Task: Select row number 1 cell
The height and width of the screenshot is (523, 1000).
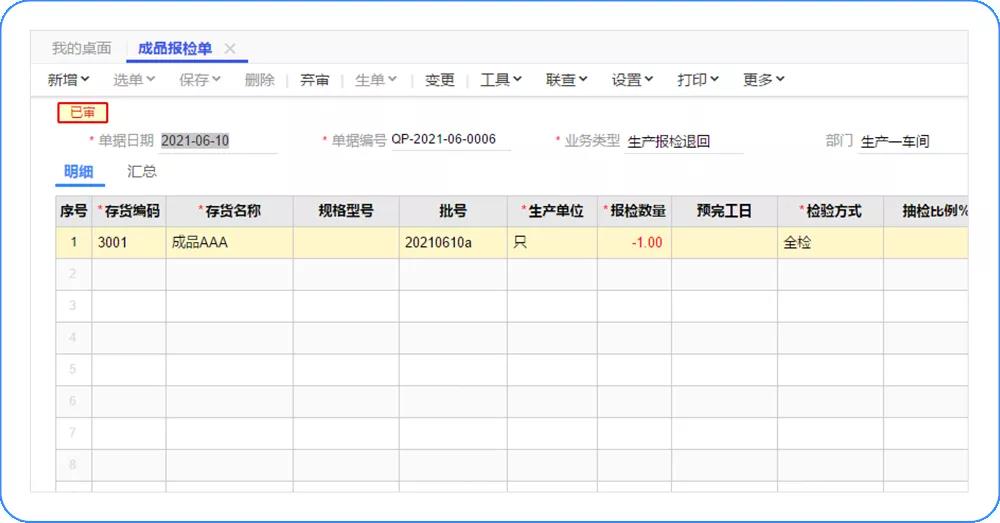Action: pos(73,242)
